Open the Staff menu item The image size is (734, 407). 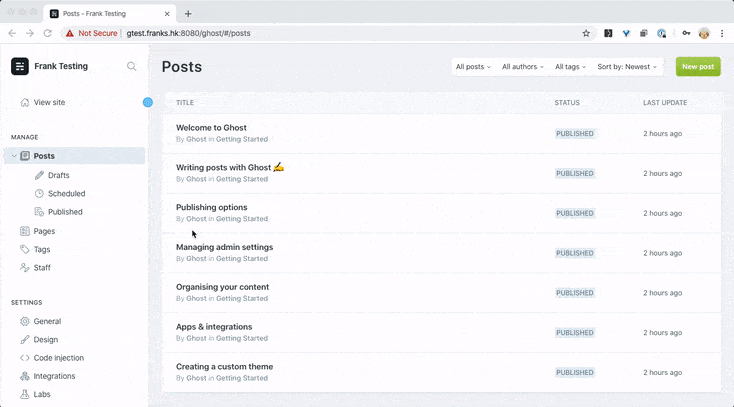pos(41,268)
